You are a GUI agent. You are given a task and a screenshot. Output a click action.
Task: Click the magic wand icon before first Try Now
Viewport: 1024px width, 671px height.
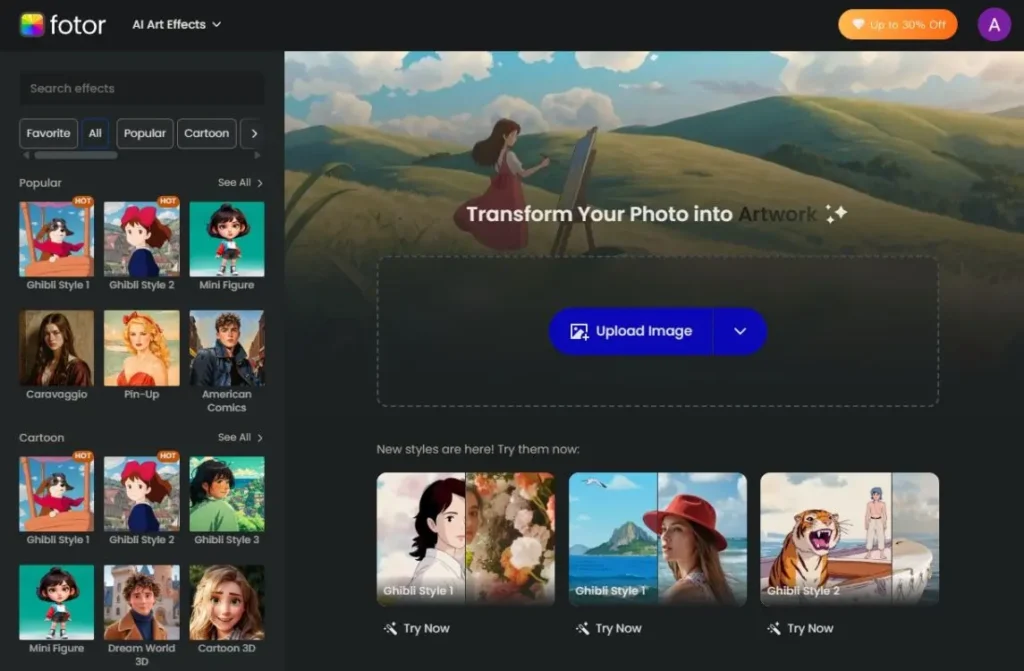tap(389, 628)
